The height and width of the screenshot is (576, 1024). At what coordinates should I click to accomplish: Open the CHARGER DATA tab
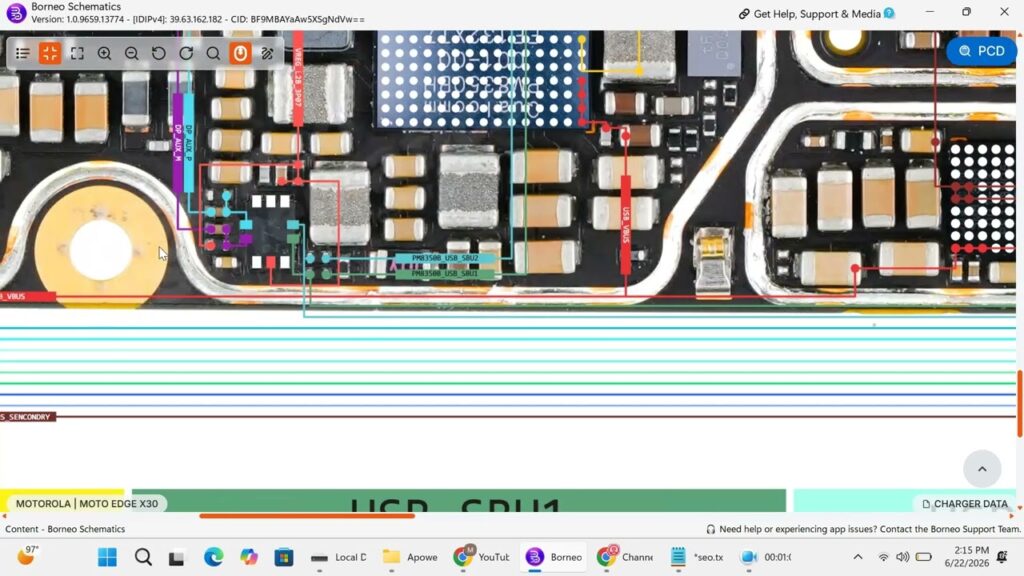[x=965, y=504]
